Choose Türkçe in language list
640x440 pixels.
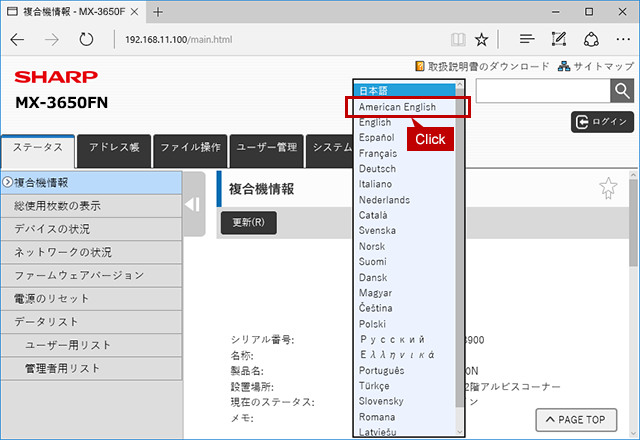(x=405, y=386)
